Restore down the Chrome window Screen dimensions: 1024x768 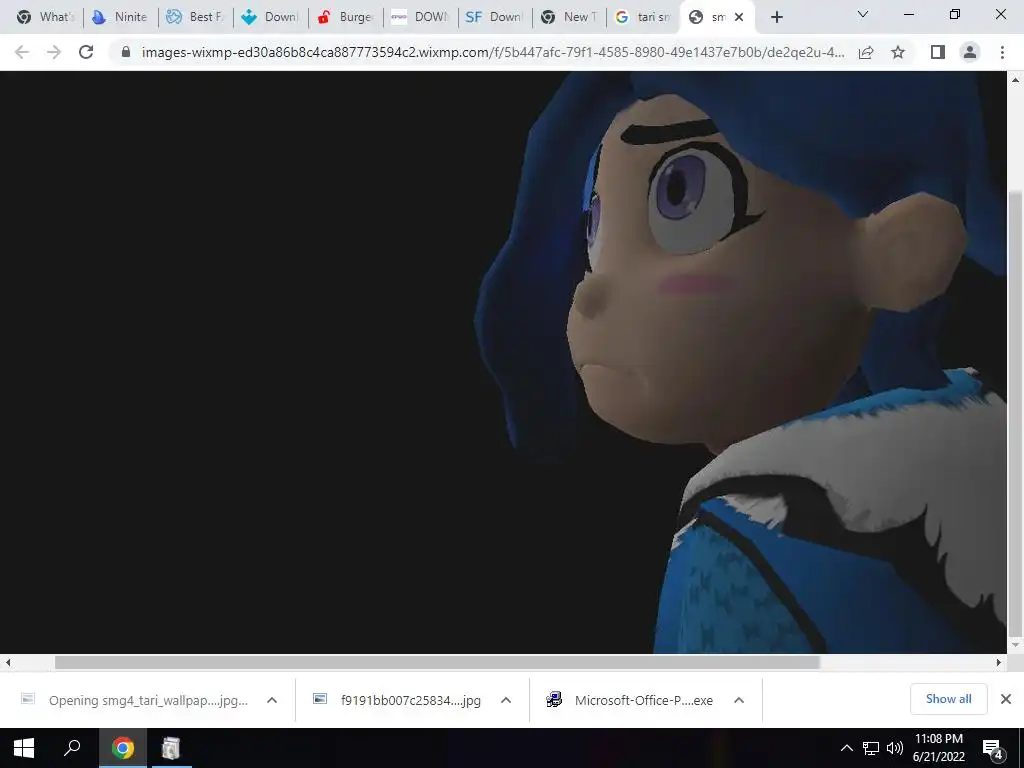955,14
